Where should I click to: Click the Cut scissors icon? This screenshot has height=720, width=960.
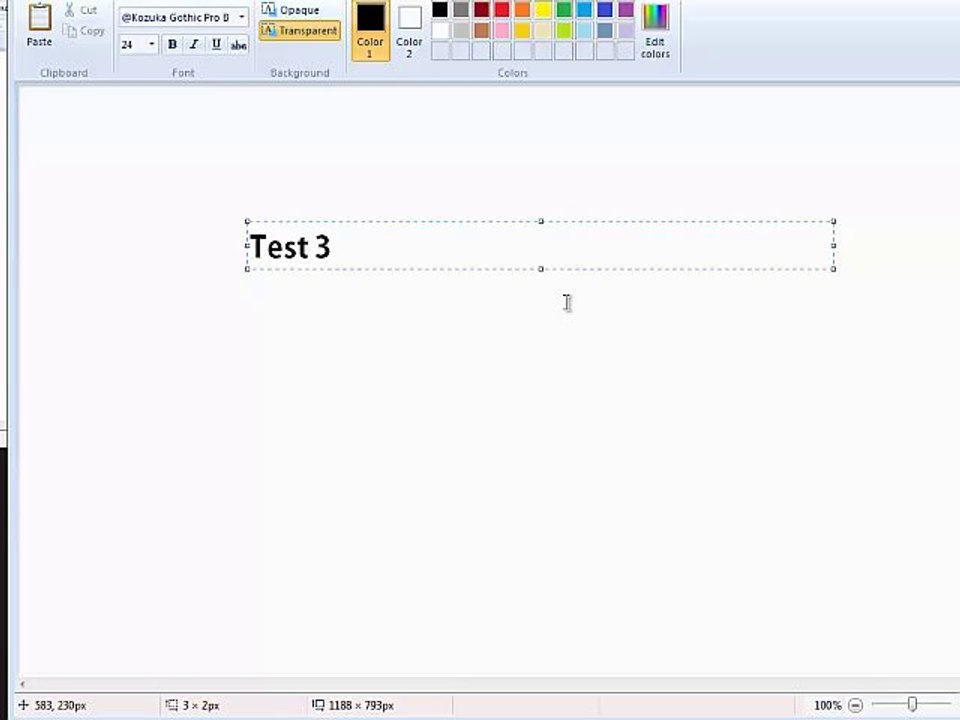[70, 9]
